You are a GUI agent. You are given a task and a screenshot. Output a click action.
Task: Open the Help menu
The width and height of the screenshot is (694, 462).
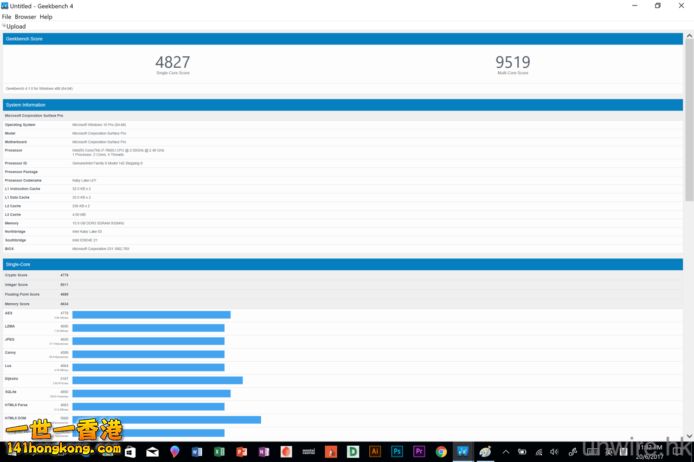(x=46, y=17)
